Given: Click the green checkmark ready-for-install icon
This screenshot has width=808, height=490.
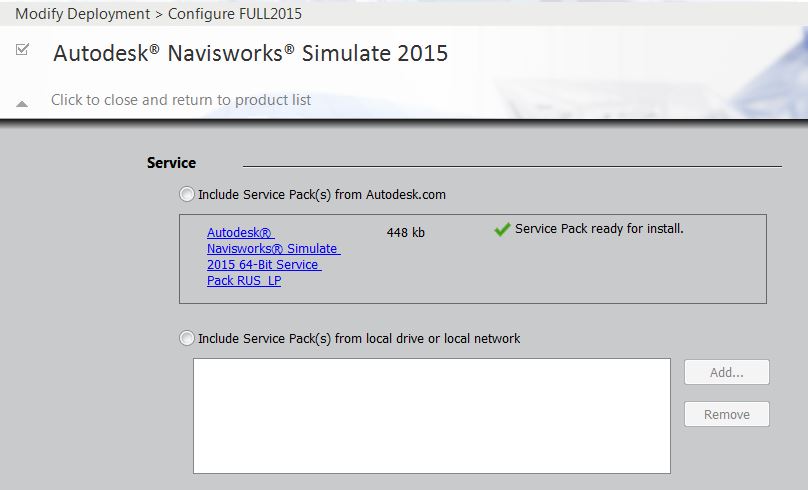Looking at the screenshot, I should [502, 229].
